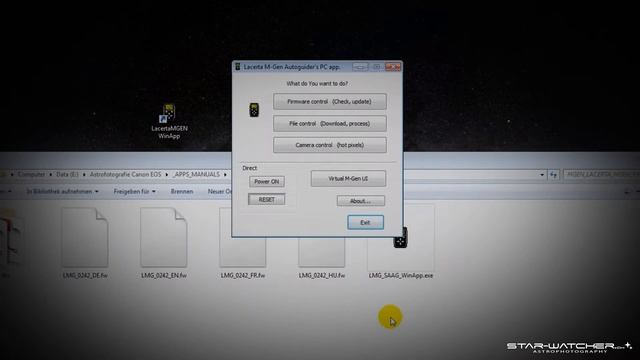Expand breadcrumb arrow after _APPS_MANUALS
Viewport: 640px width, 360px height.
(x=225, y=175)
